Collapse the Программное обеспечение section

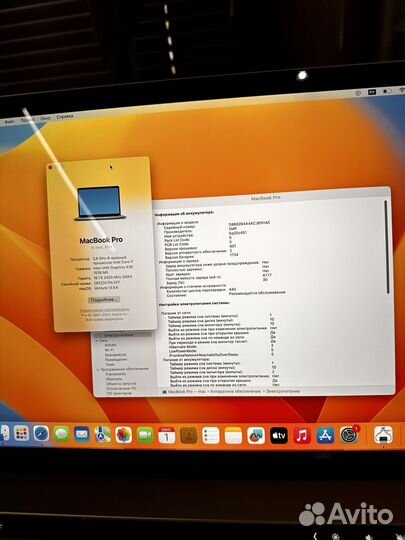pos(98,369)
